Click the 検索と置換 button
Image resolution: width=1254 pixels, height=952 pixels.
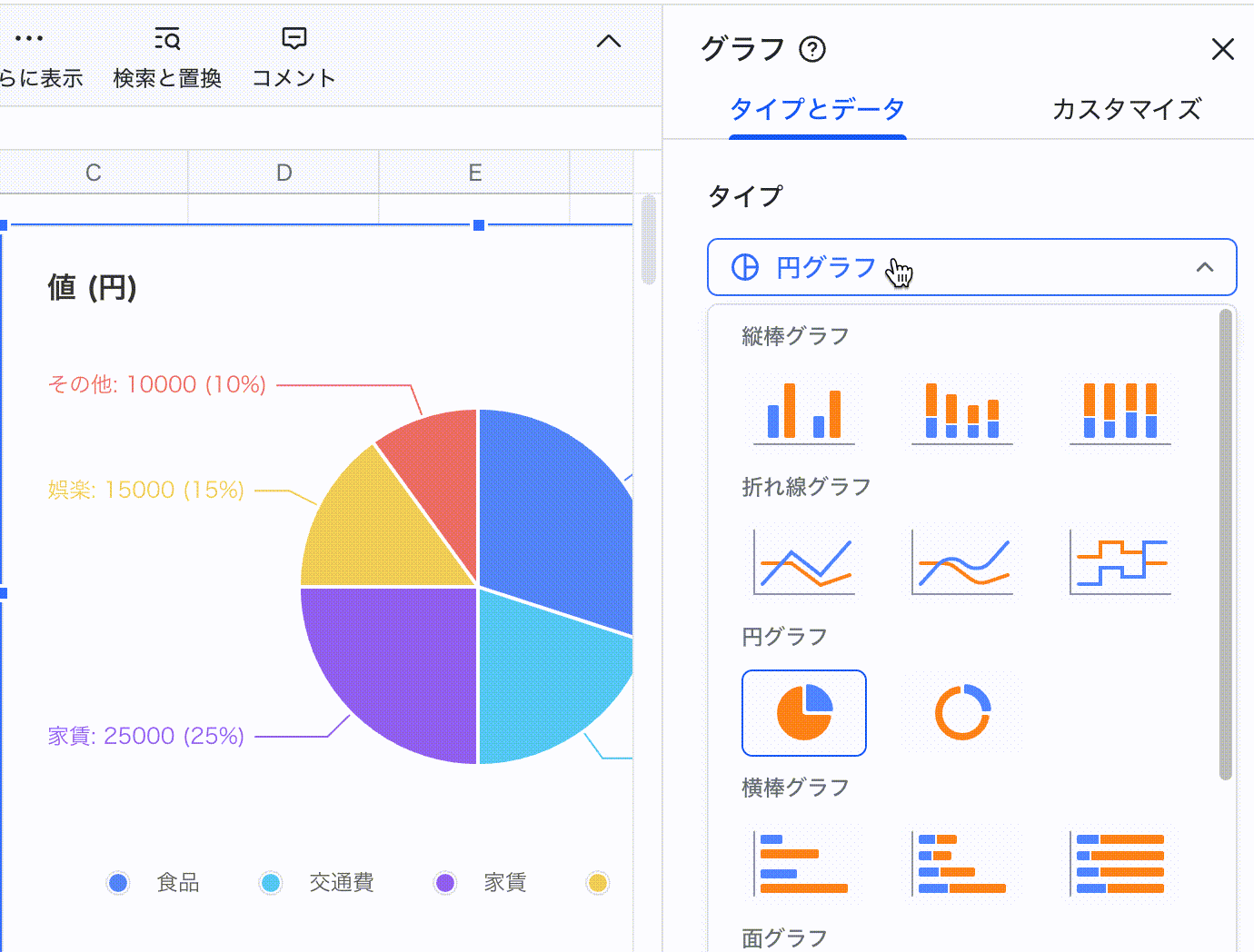(167, 56)
